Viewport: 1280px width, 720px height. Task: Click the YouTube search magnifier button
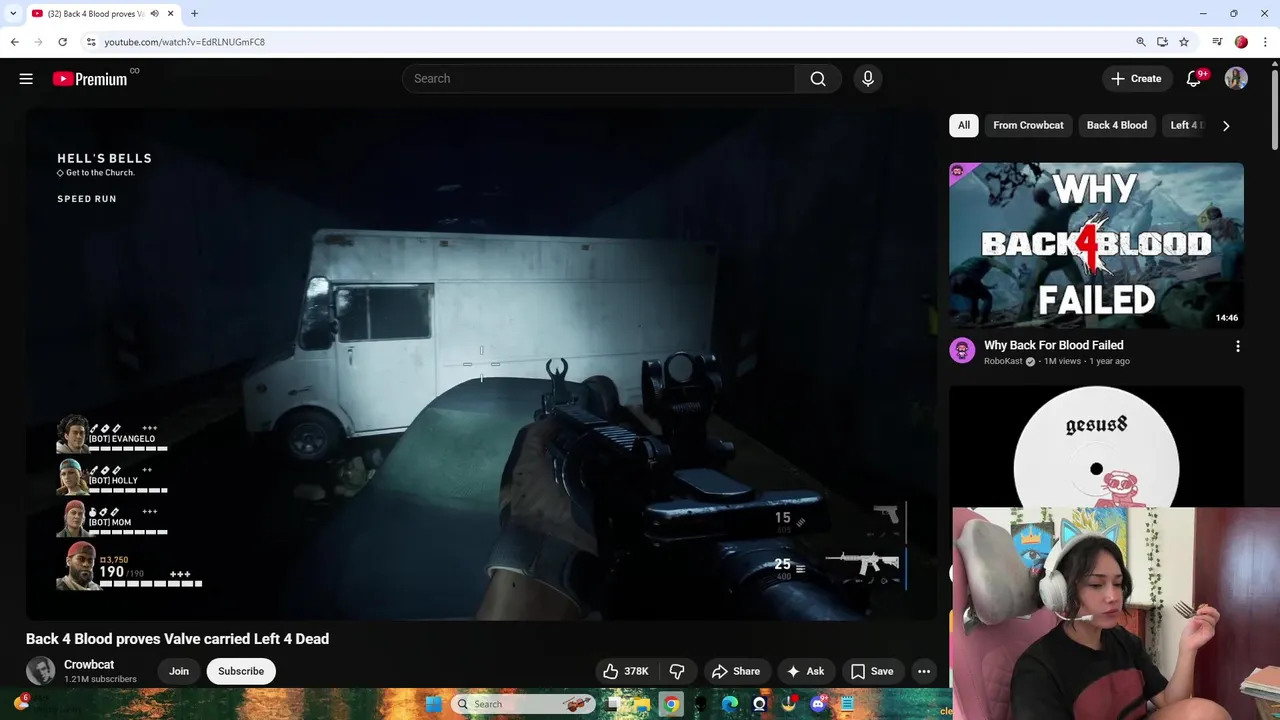point(818,79)
